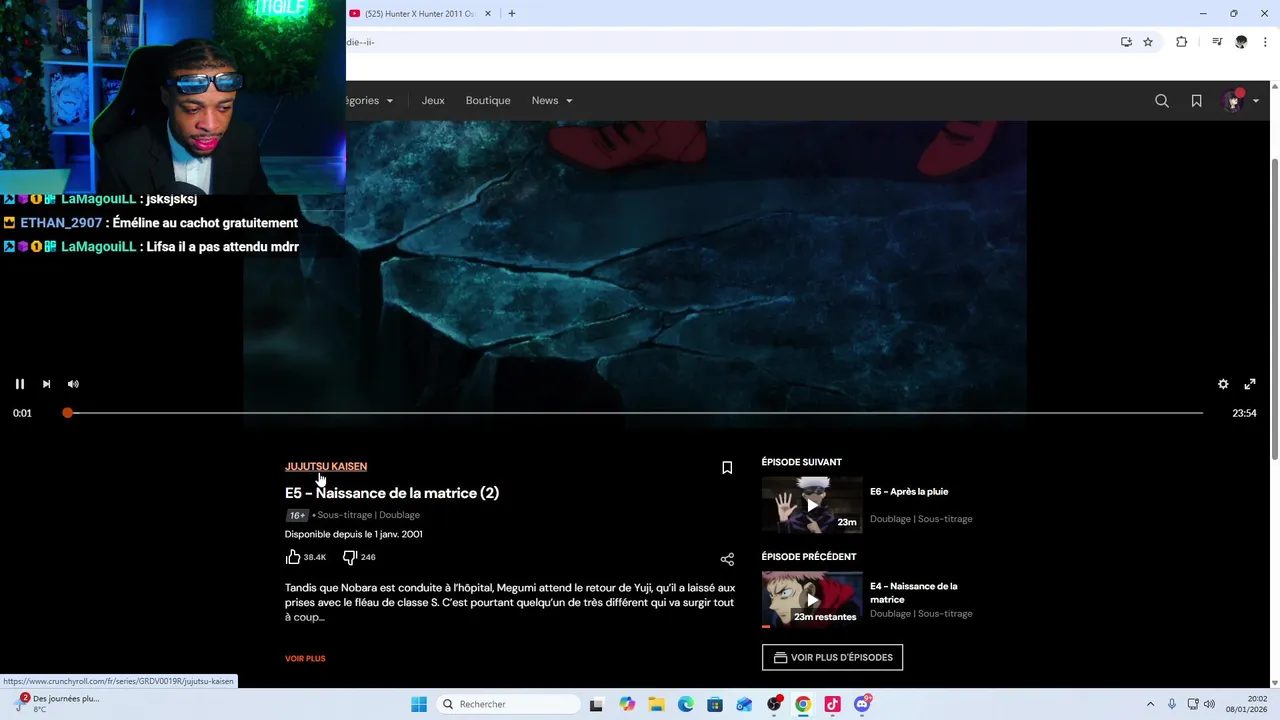Open Task View on the taskbar
Screen dimensions: 1280x720
pyautogui.click(x=596, y=704)
